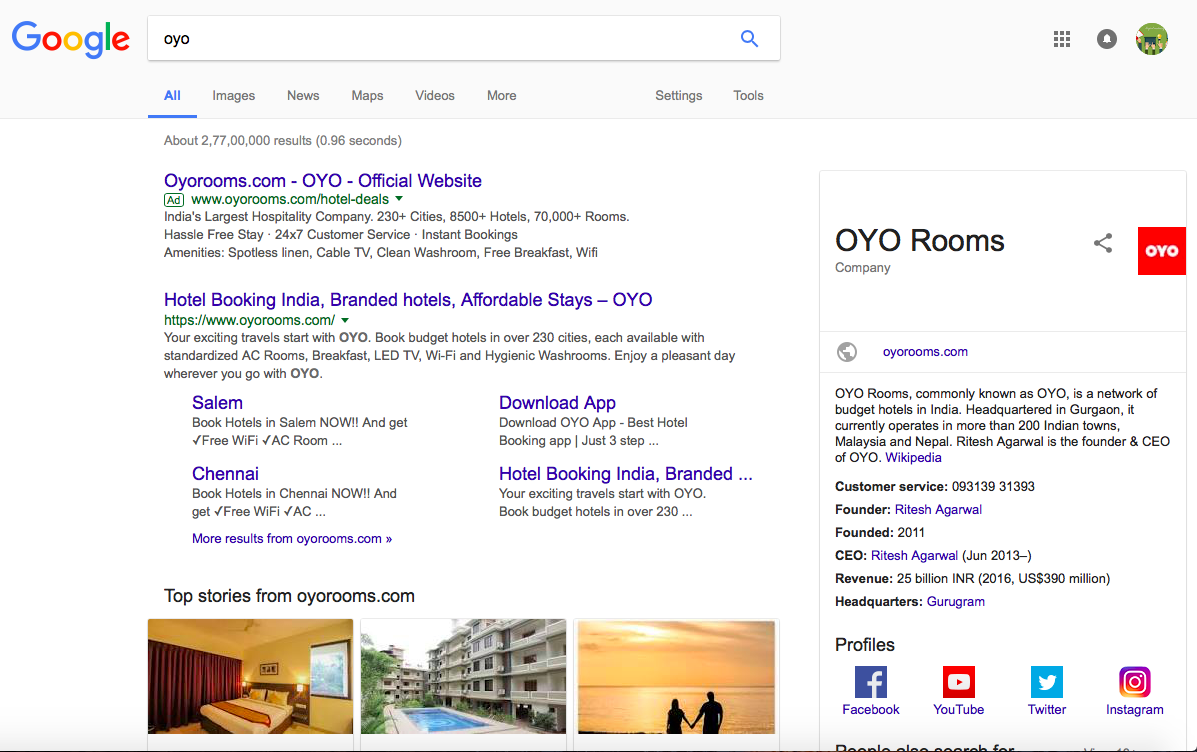This screenshot has width=1197, height=752.
Task: Click the 'About 2,77,00,000 results' text
Action: pos(282,140)
